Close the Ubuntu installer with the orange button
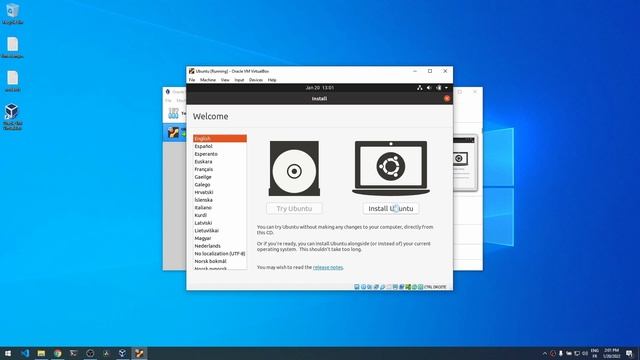The height and width of the screenshot is (360, 640). (447, 98)
